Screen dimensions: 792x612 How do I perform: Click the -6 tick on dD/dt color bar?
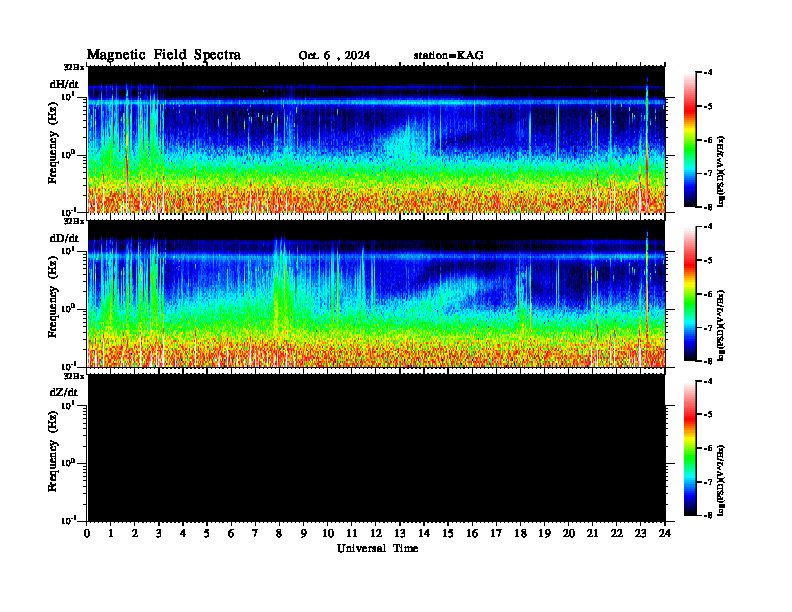click(708, 294)
